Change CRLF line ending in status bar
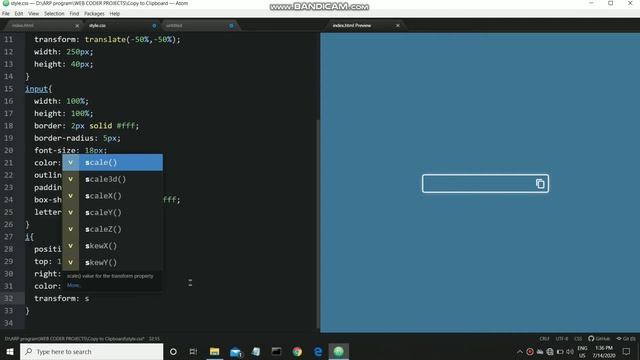This screenshot has height=360, width=640. coord(544,339)
